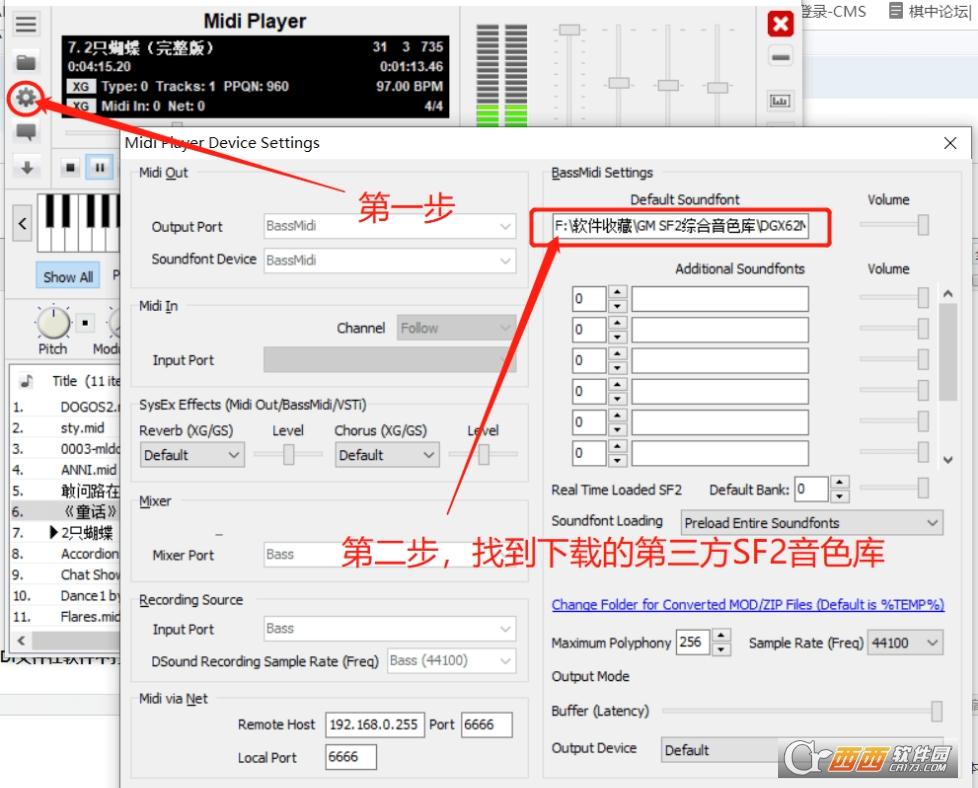This screenshot has width=978, height=788.
Task: Decrease Maximum Polyphony value
Action: pyautogui.click(x=721, y=649)
